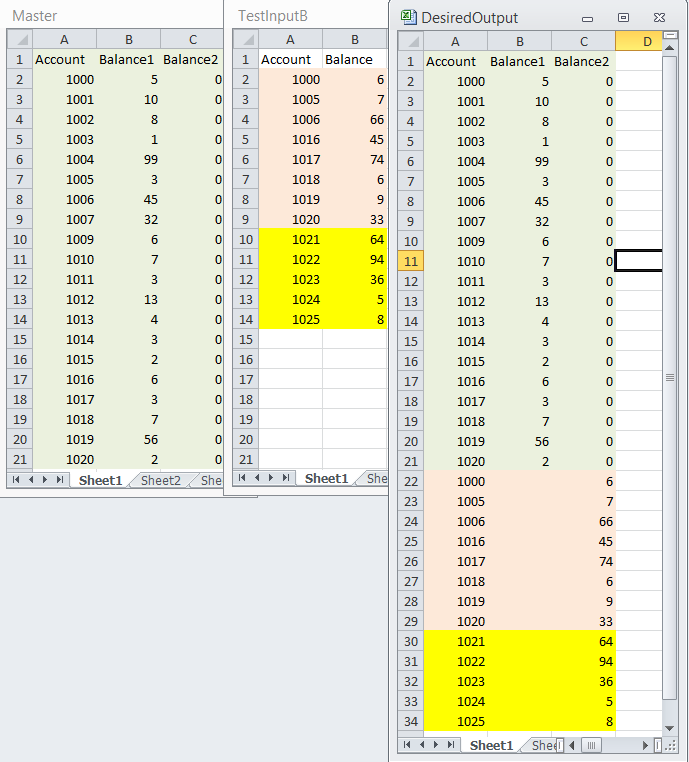The width and height of the screenshot is (689, 762).
Task: Go to last sheet in DesiredOutput window
Action: [451, 745]
